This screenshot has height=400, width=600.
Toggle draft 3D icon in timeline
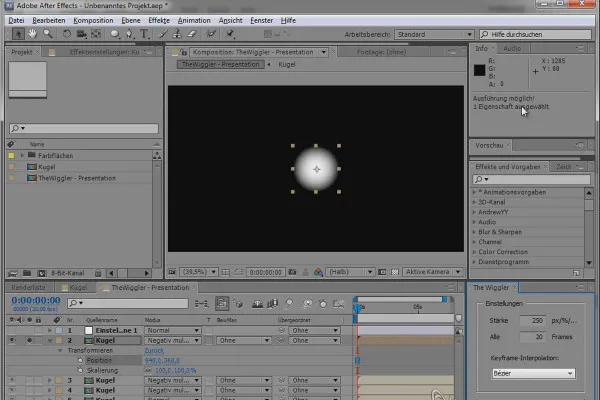[238, 304]
